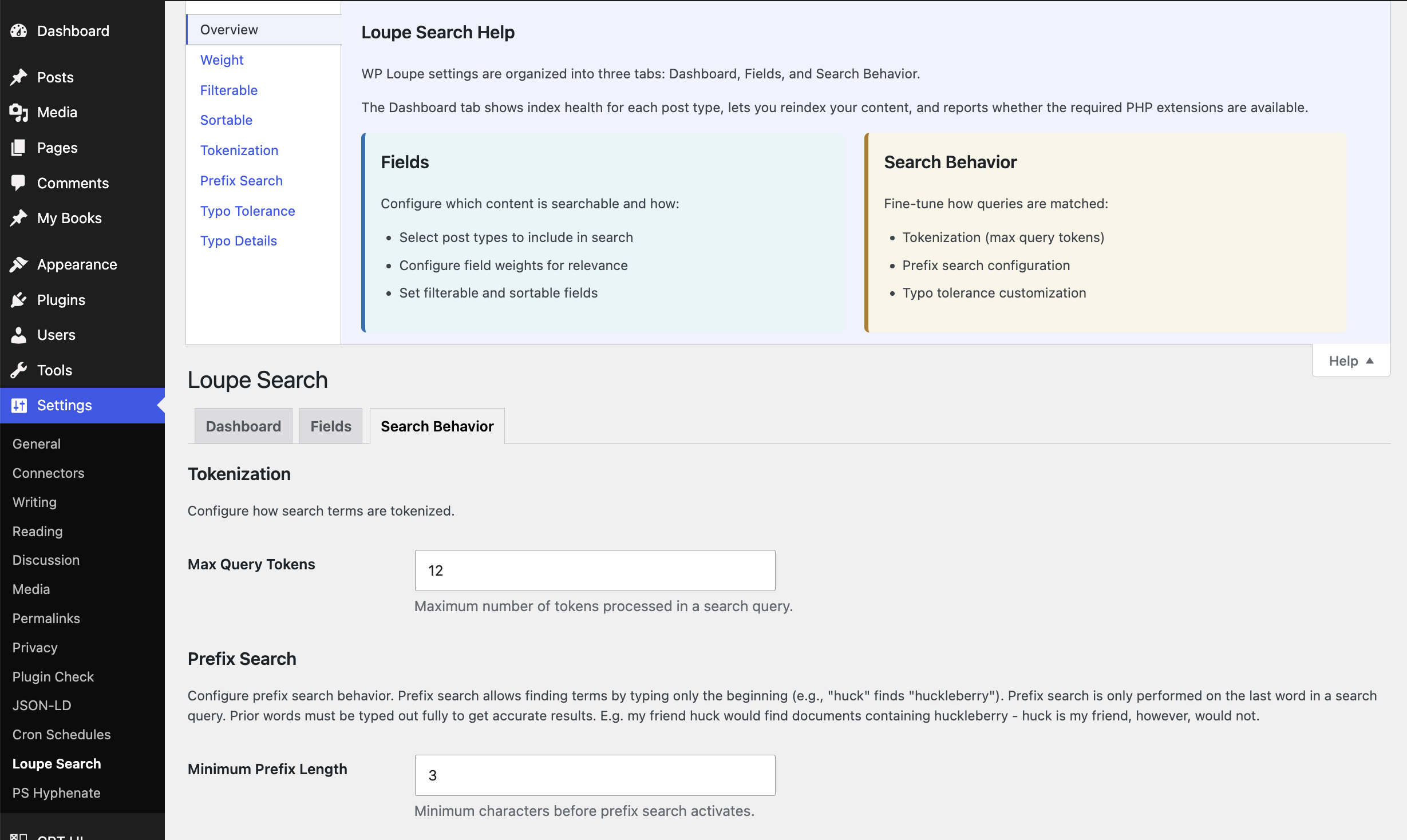Switch to the Fields tab
The width and height of the screenshot is (1407, 840).
pyautogui.click(x=331, y=426)
